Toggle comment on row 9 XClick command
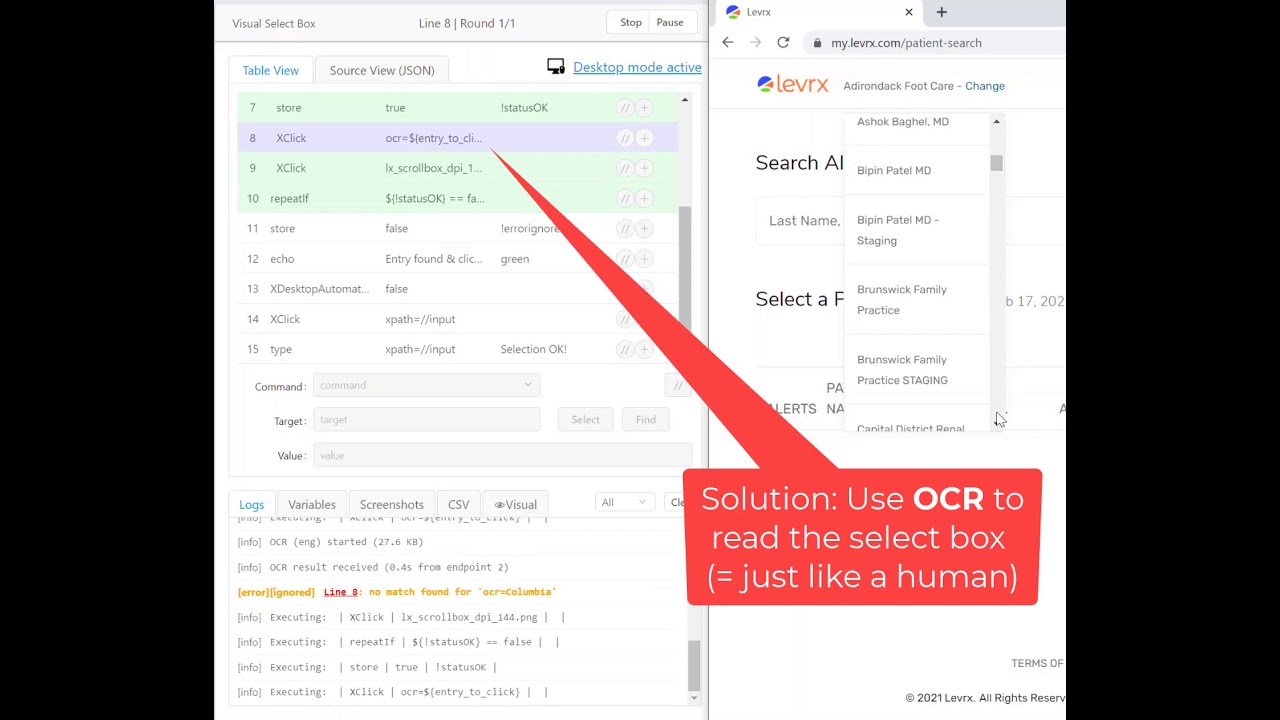Image resolution: width=1280 pixels, height=720 pixels. [625, 168]
